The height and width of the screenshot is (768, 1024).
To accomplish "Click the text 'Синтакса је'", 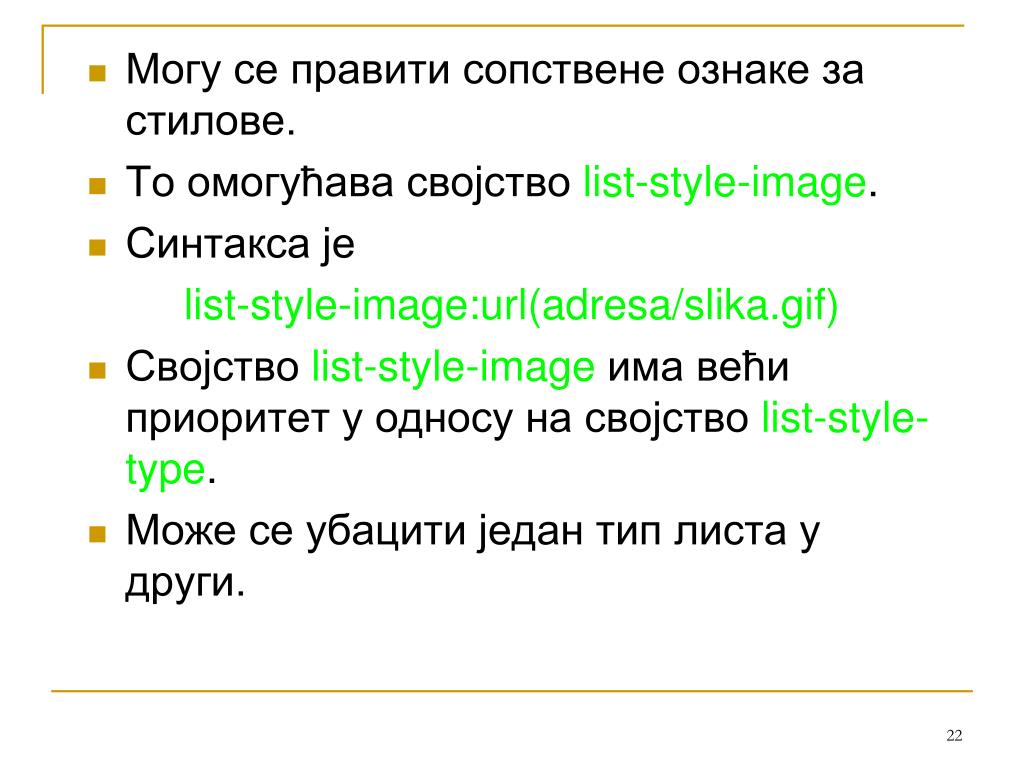I will click(x=240, y=244).
